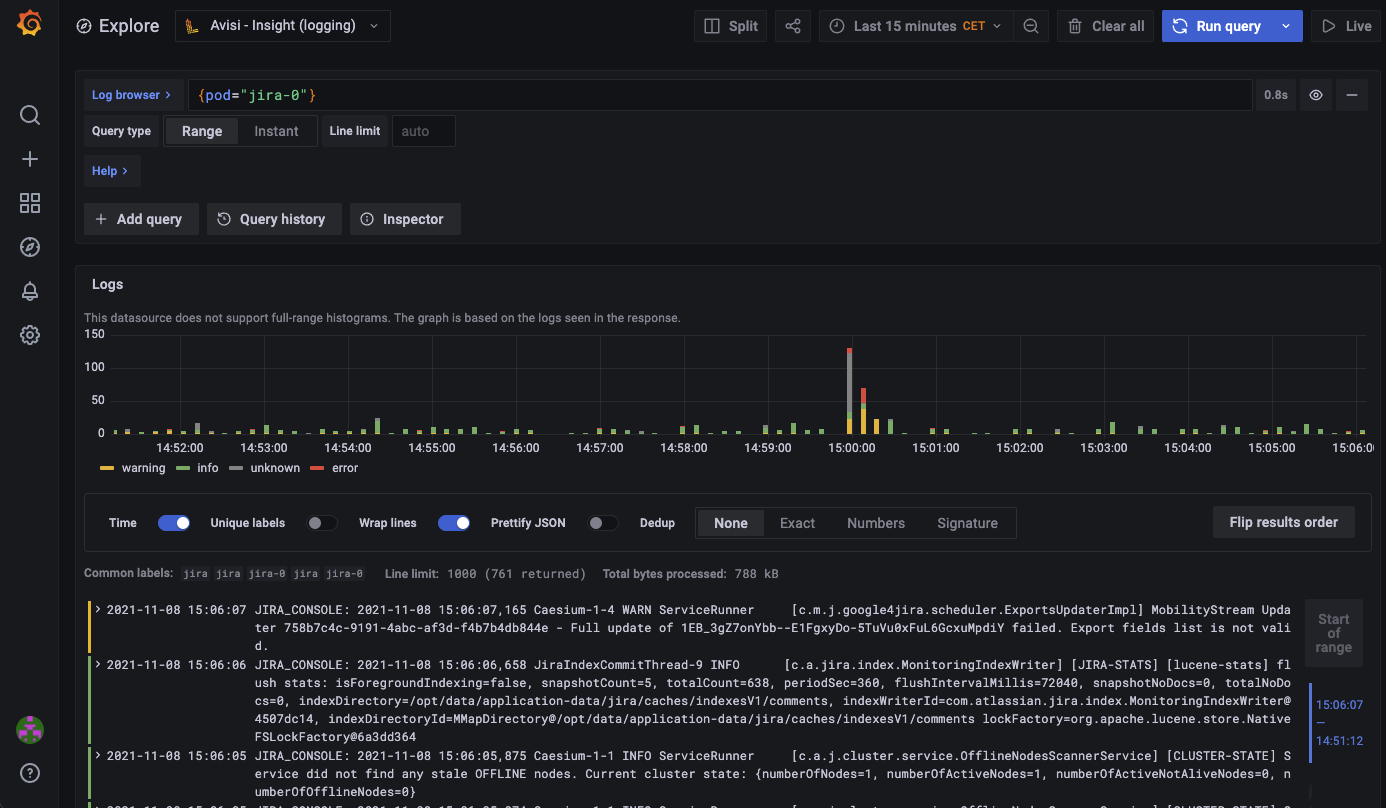Click the 15:06:07 — 14:51:12 log page range

point(1339,723)
